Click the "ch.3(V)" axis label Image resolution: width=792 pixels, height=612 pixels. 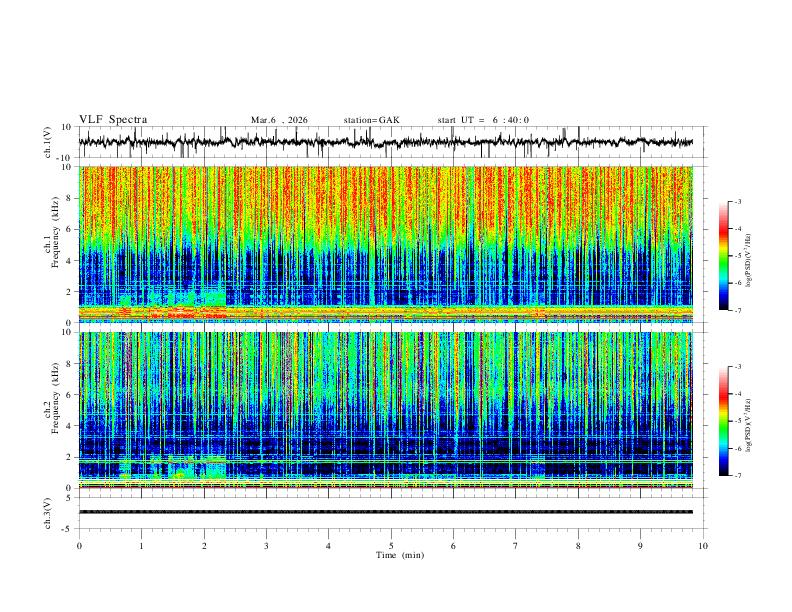click(x=48, y=513)
